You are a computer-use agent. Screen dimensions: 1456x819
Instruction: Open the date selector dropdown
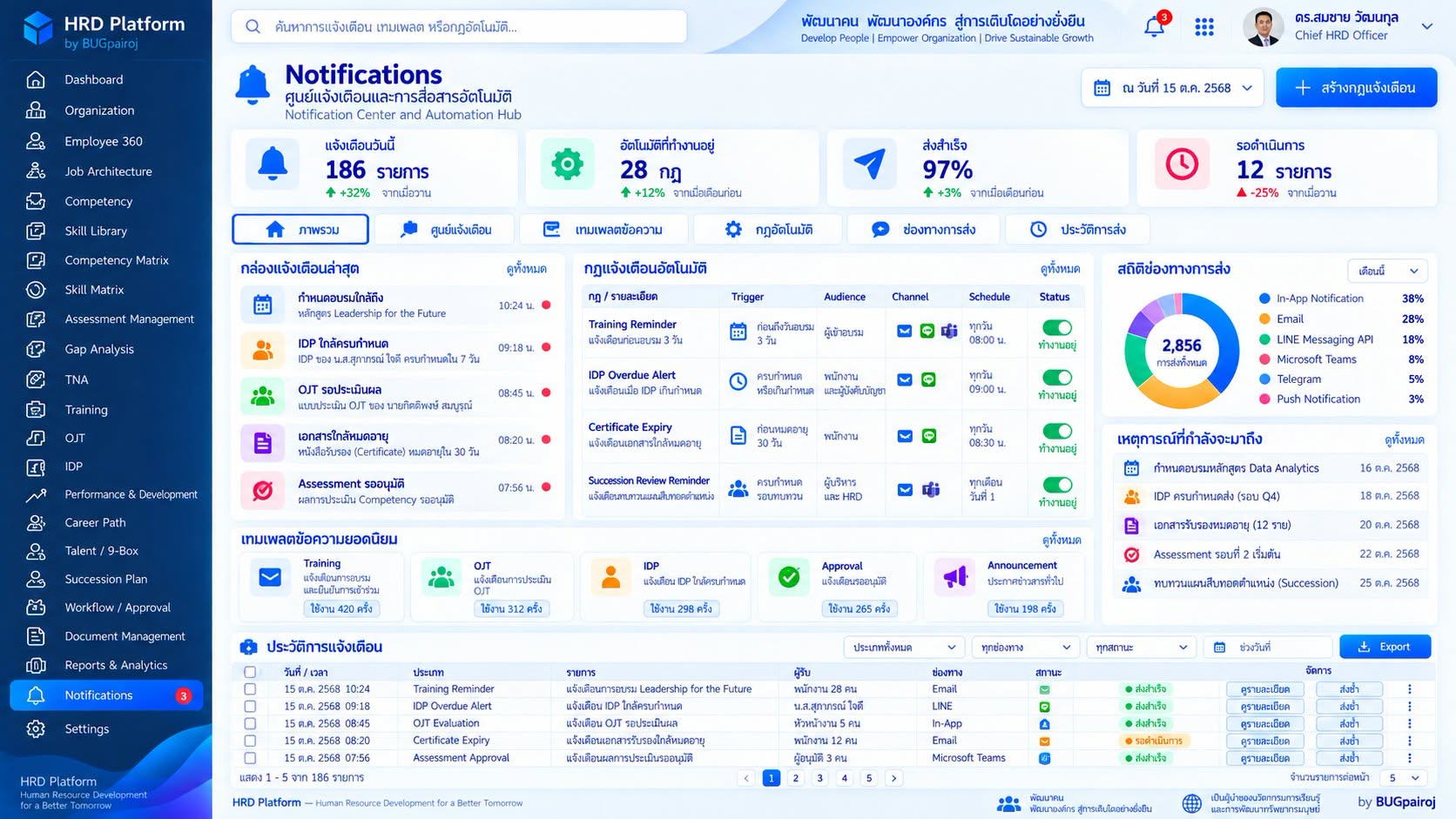tap(1172, 88)
